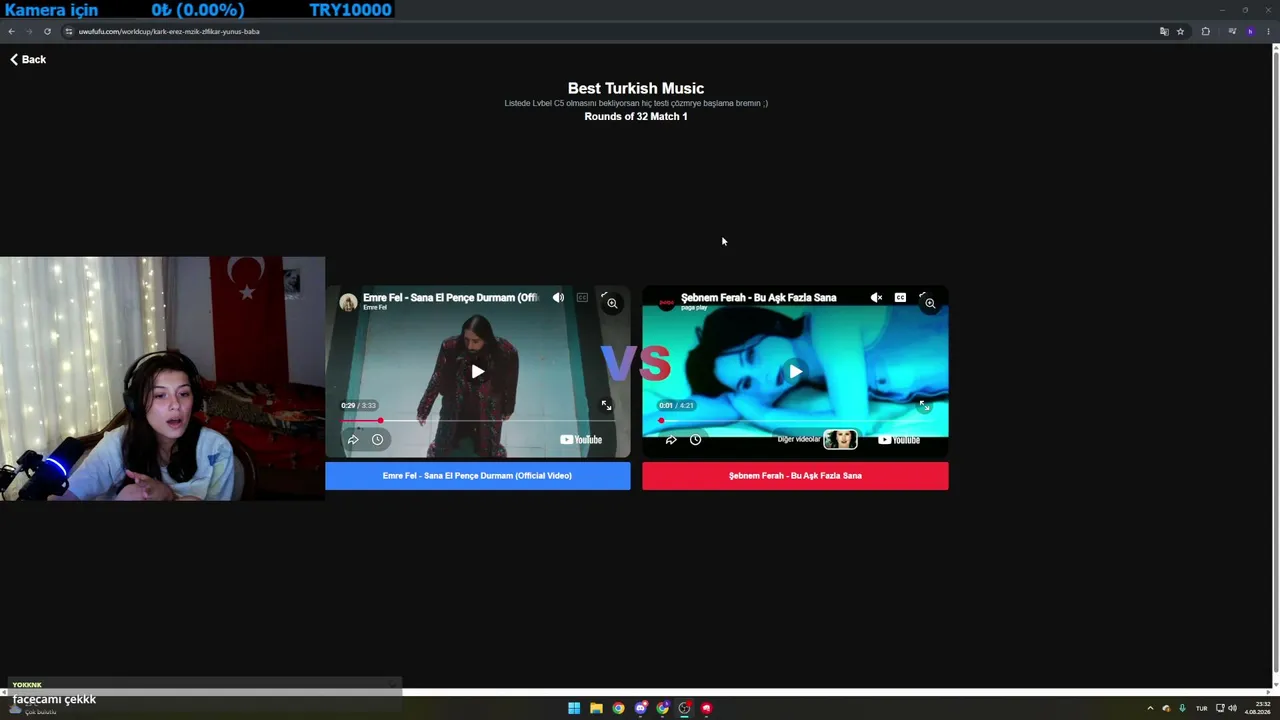Image resolution: width=1280 pixels, height=720 pixels.
Task: Open the page translate icon
Action: (x=1164, y=31)
